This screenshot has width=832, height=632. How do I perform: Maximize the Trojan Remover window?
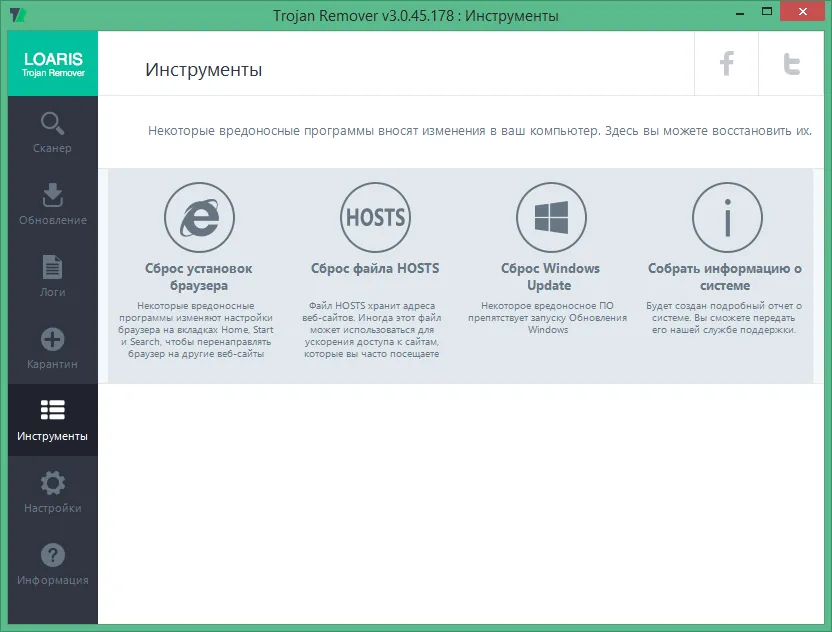click(x=767, y=12)
